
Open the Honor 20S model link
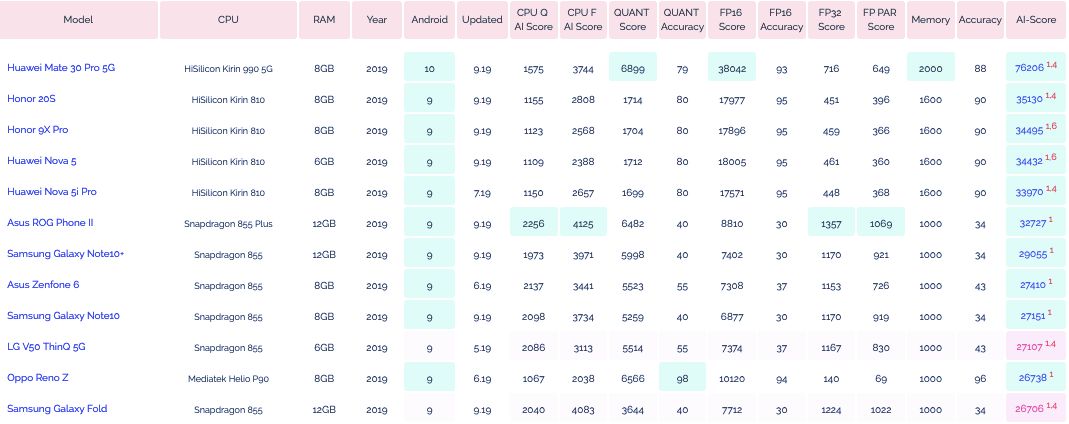(x=31, y=99)
